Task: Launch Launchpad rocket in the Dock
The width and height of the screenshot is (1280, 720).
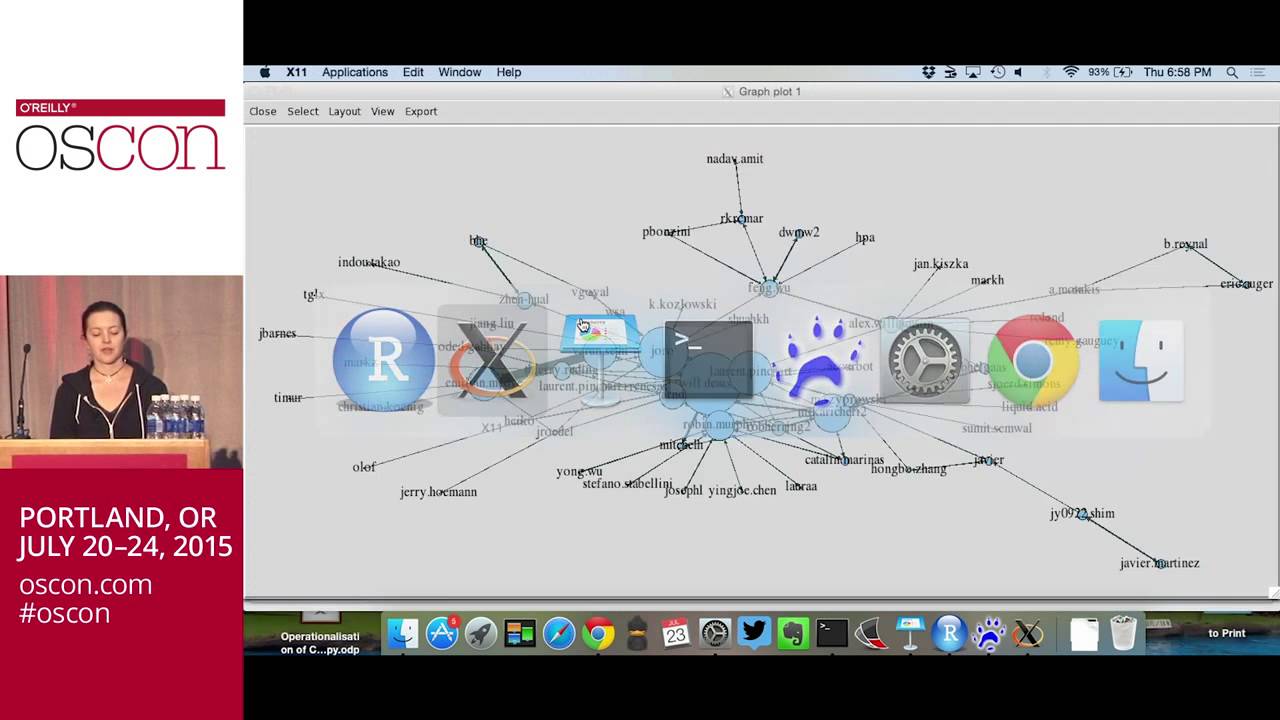Action: click(x=480, y=633)
